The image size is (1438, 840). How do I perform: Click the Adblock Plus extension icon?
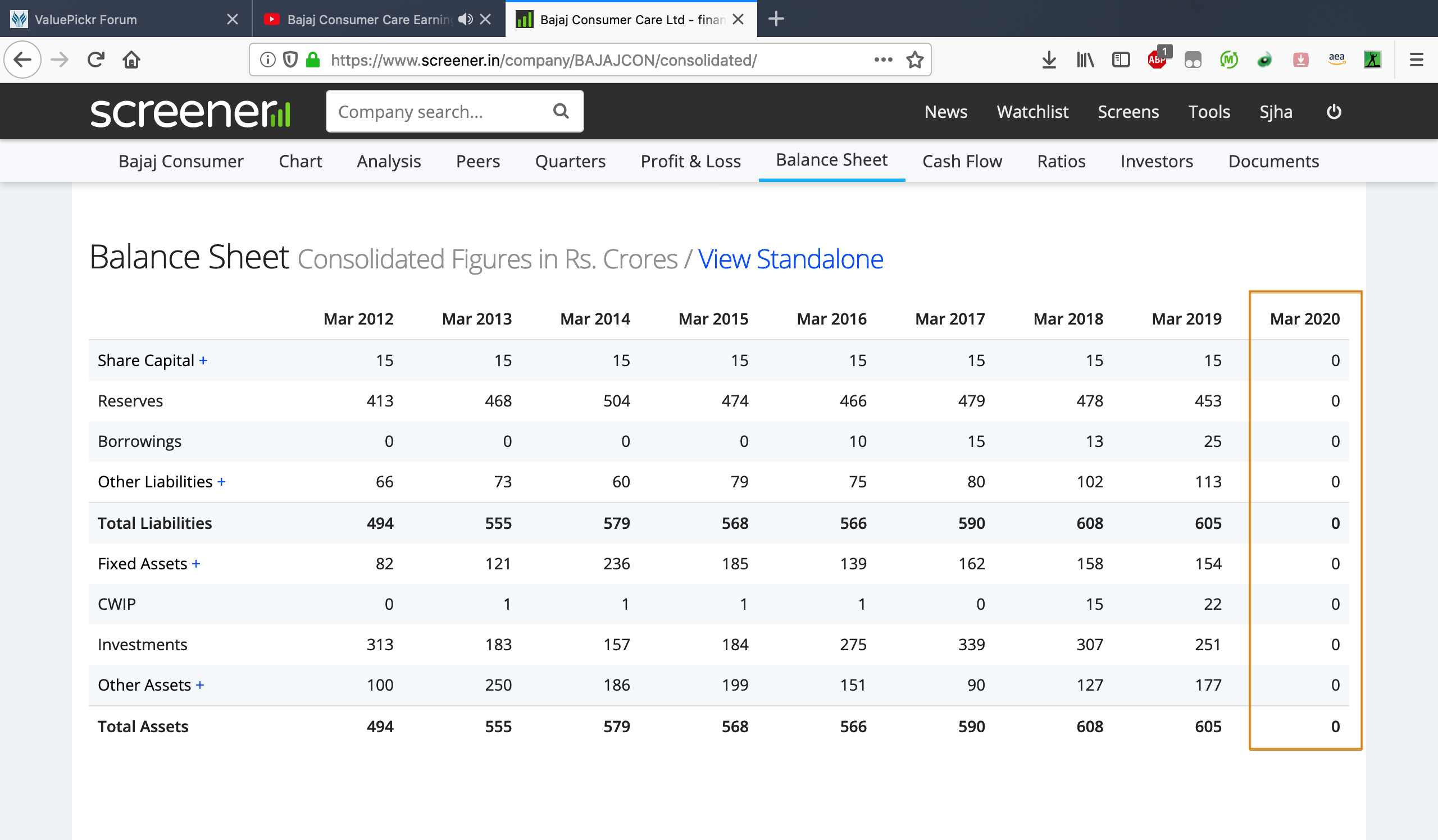tap(1157, 60)
